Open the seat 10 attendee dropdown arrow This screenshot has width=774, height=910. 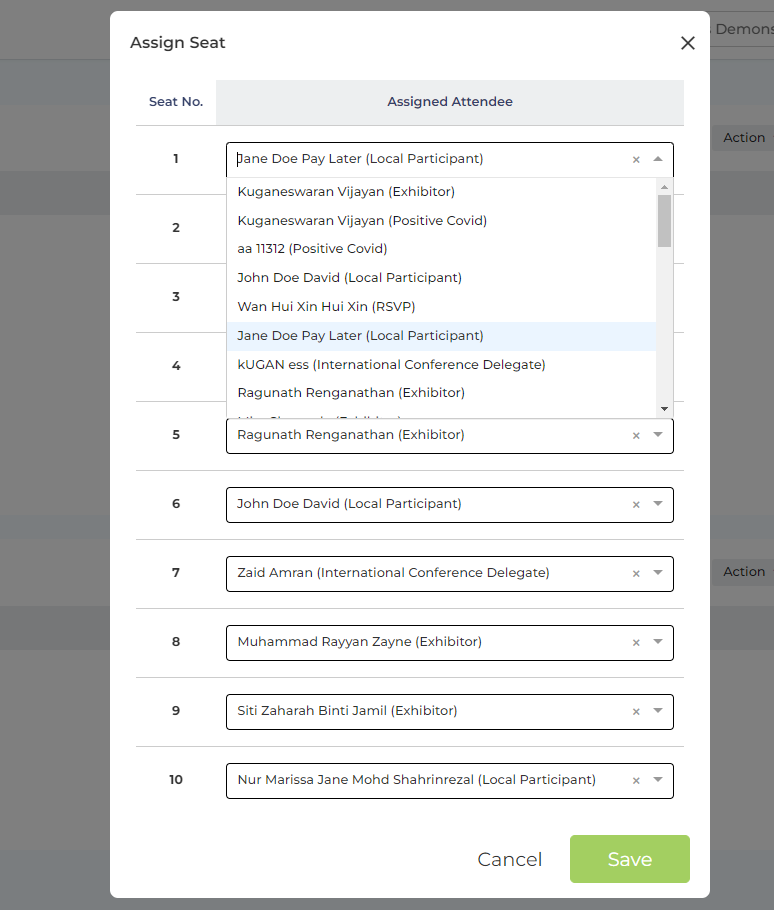click(x=657, y=780)
